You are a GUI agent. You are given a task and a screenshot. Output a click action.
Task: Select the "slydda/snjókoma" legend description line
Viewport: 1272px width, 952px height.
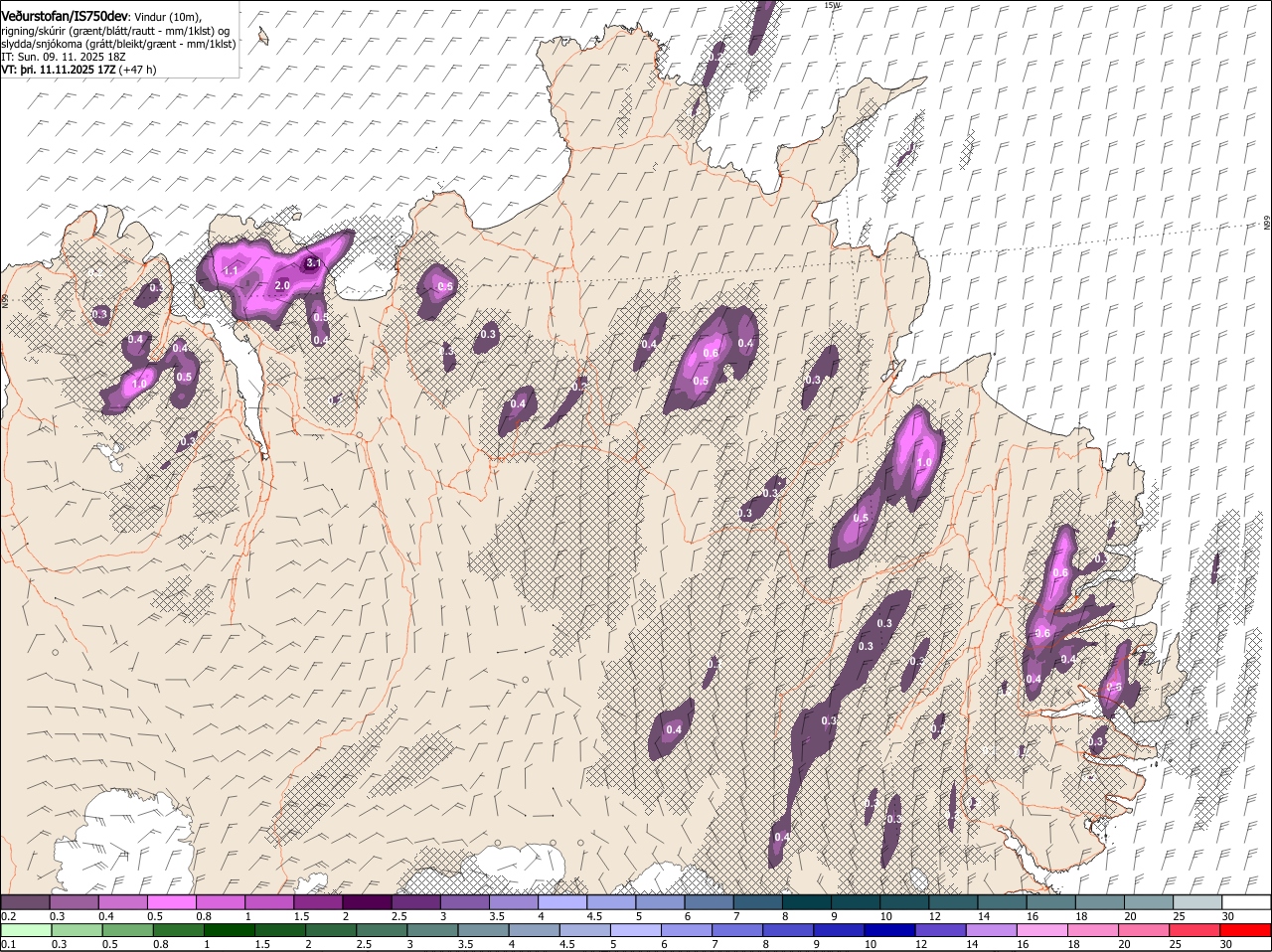[x=118, y=44]
